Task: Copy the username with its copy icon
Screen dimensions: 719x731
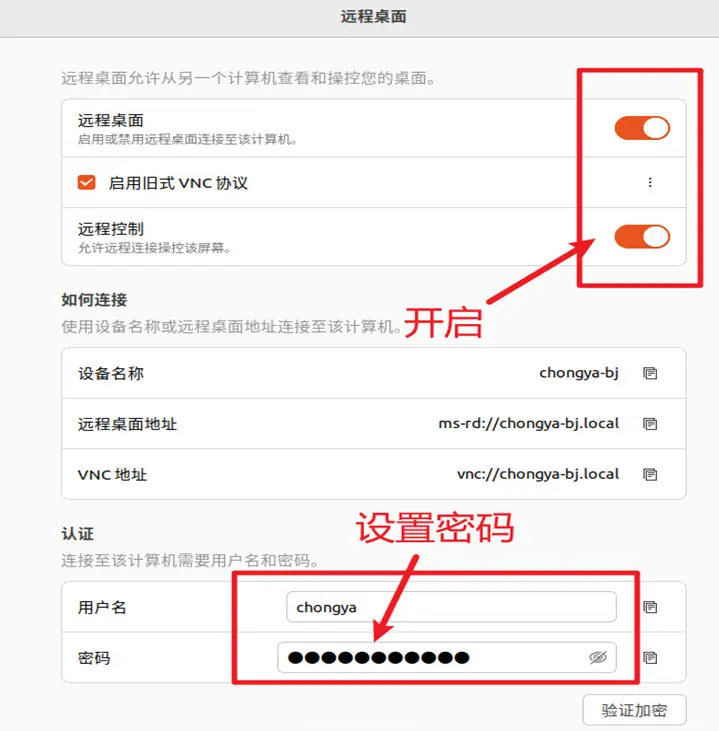Action: pyautogui.click(x=650, y=607)
